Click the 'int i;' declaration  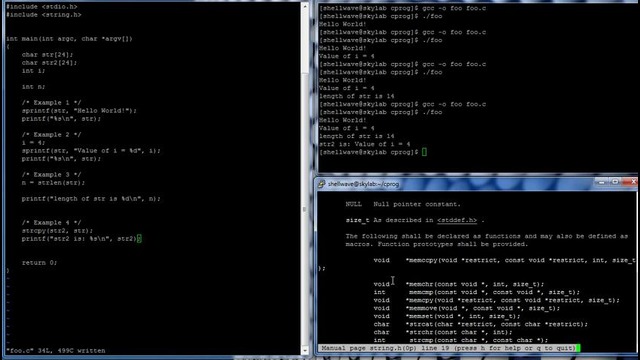coord(33,71)
